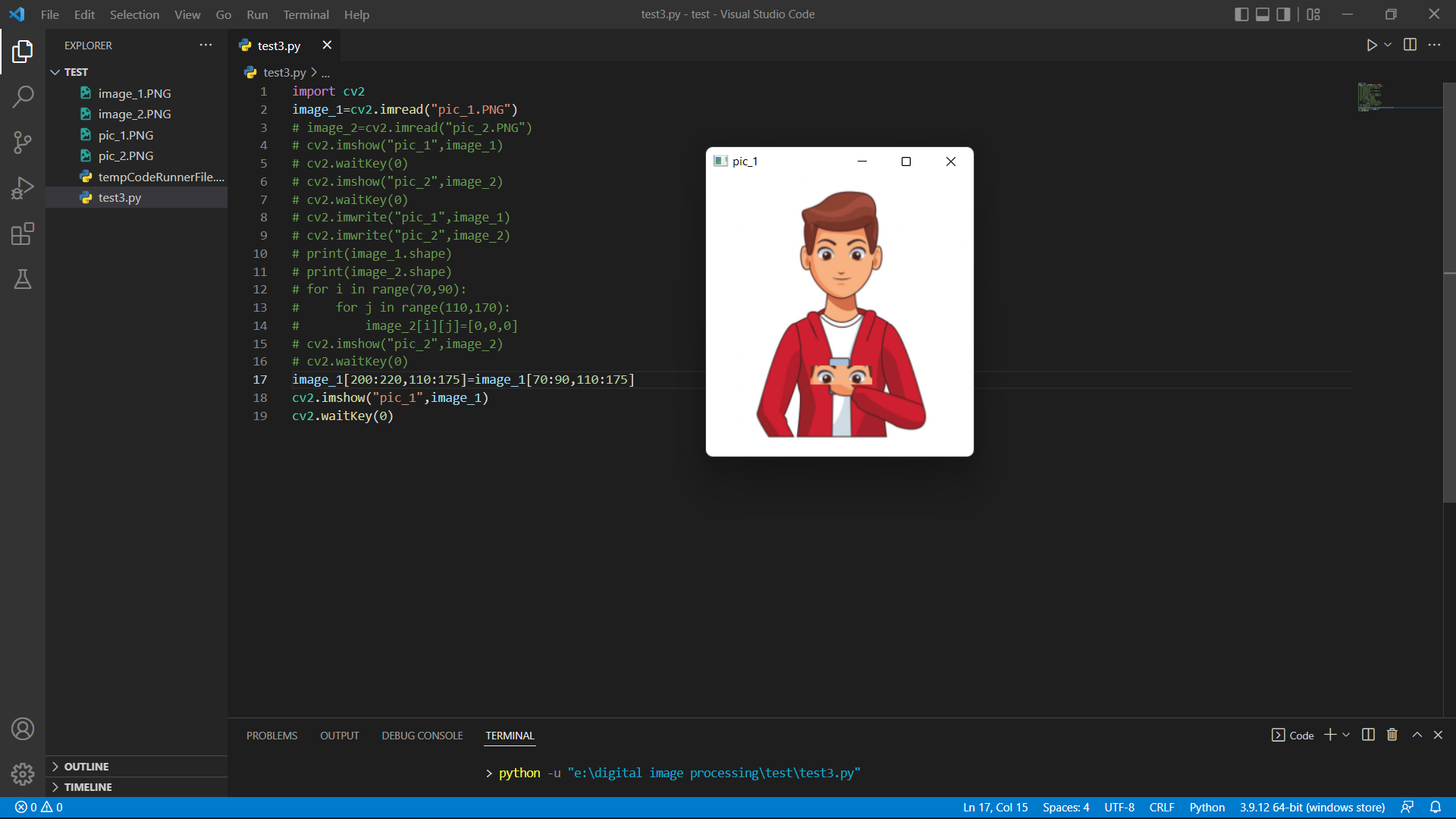Open the Terminal menu
Viewport: 1456px width, 819px height.
pos(306,14)
